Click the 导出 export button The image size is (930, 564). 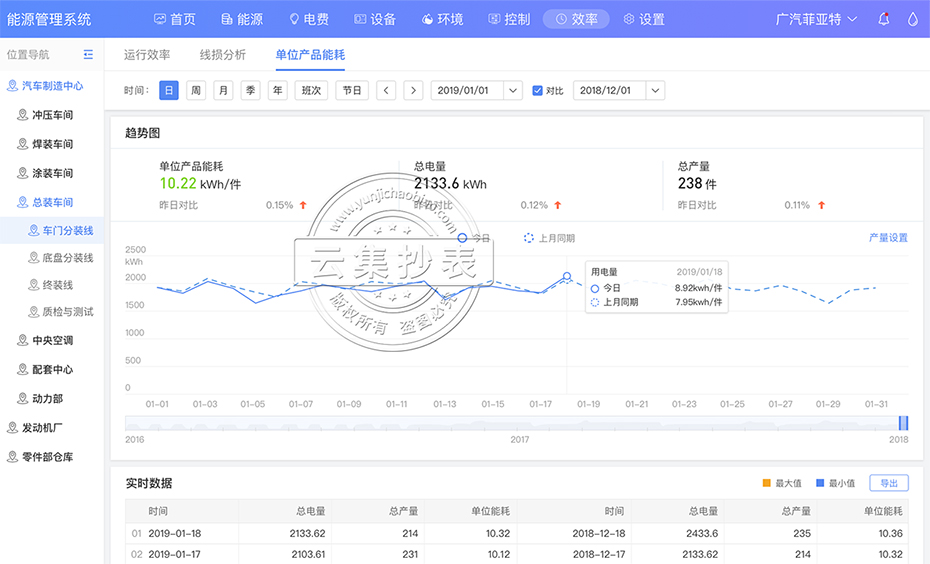tap(888, 483)
